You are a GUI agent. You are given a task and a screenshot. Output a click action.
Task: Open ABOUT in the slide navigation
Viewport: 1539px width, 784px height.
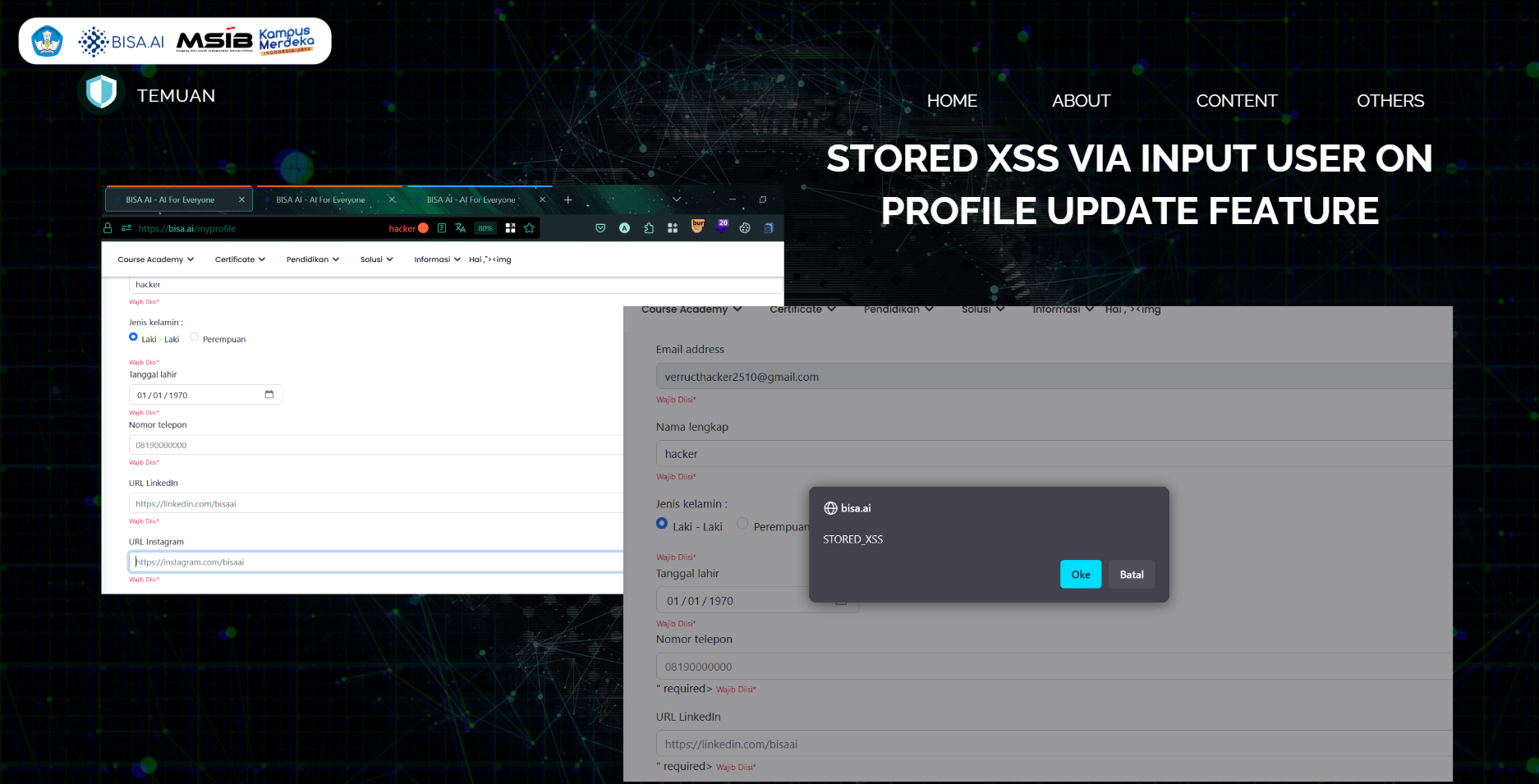point(1081,101)
